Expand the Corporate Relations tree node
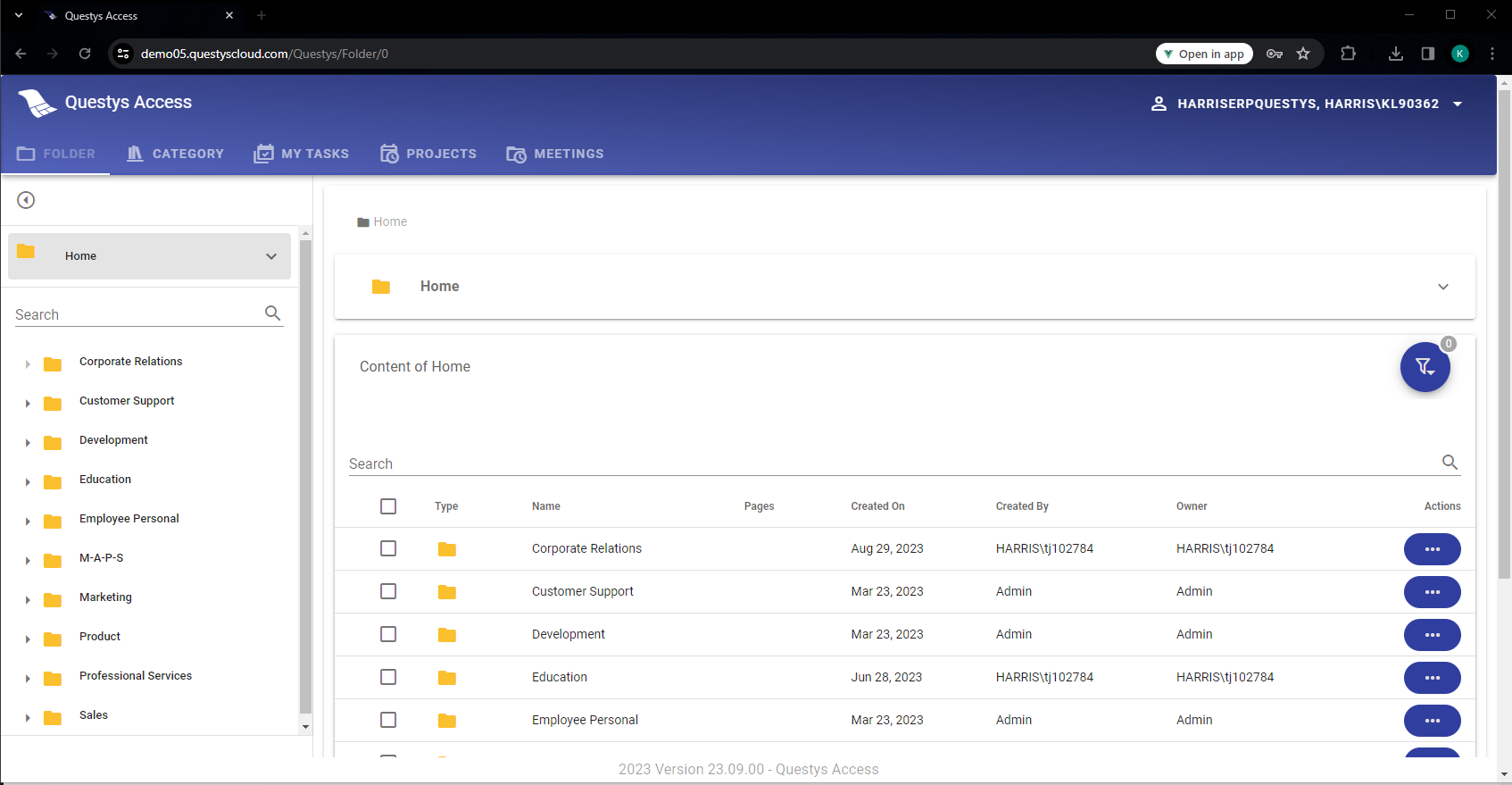The image size is (1512, 785). pos(28,364)
